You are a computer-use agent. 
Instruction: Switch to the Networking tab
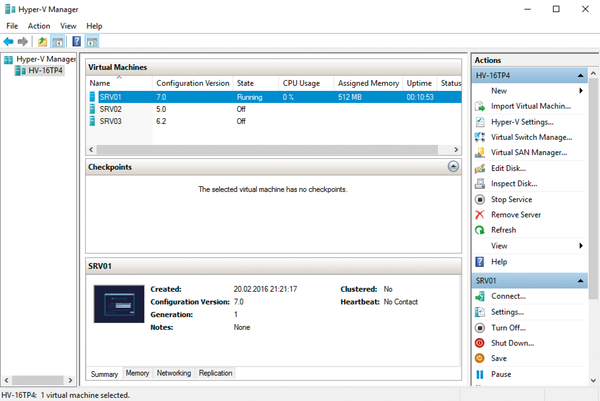click(174, 373)
